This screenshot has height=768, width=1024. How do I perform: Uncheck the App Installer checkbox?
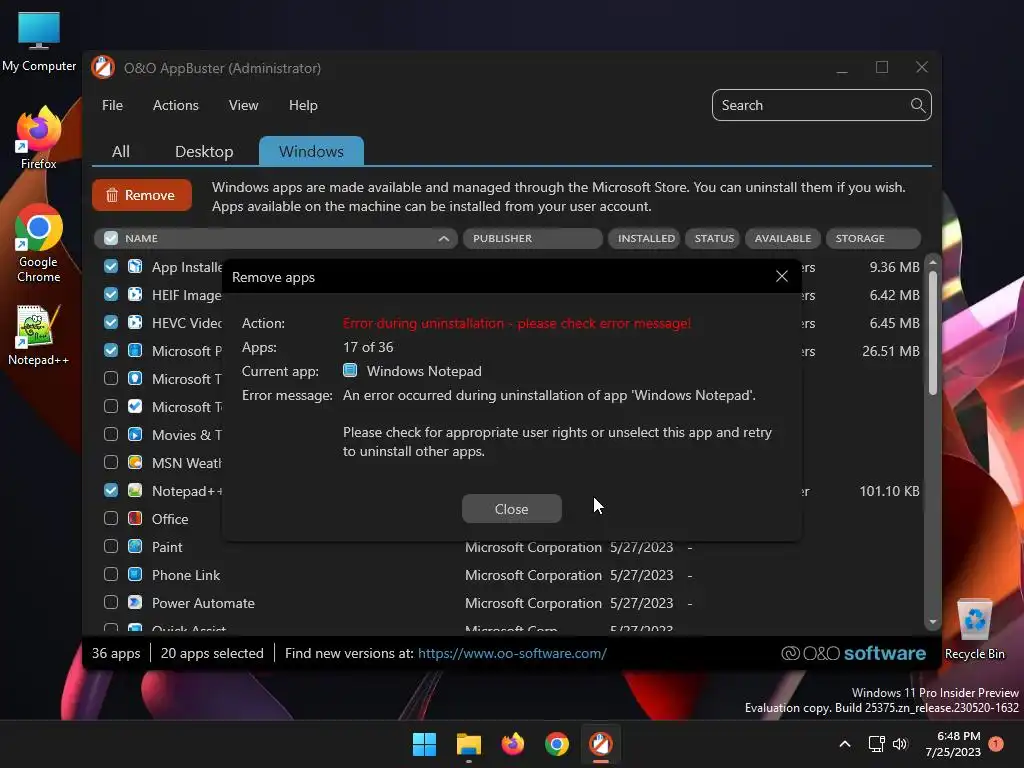[x=111, y=266]
